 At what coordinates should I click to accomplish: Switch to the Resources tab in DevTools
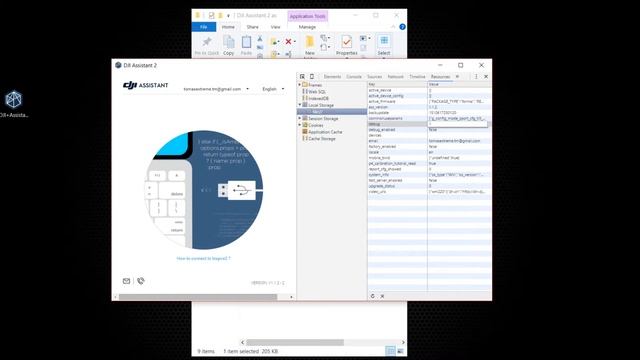pos(440,76)
